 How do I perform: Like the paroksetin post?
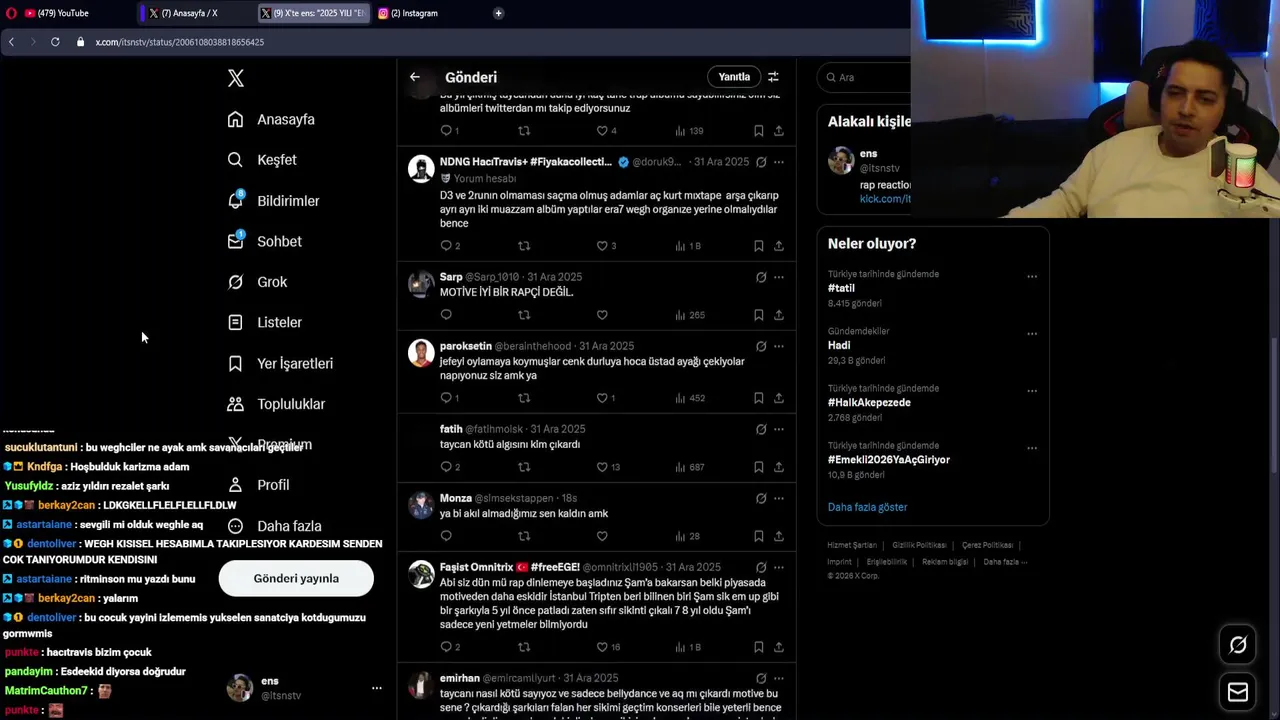coord(602,398)
